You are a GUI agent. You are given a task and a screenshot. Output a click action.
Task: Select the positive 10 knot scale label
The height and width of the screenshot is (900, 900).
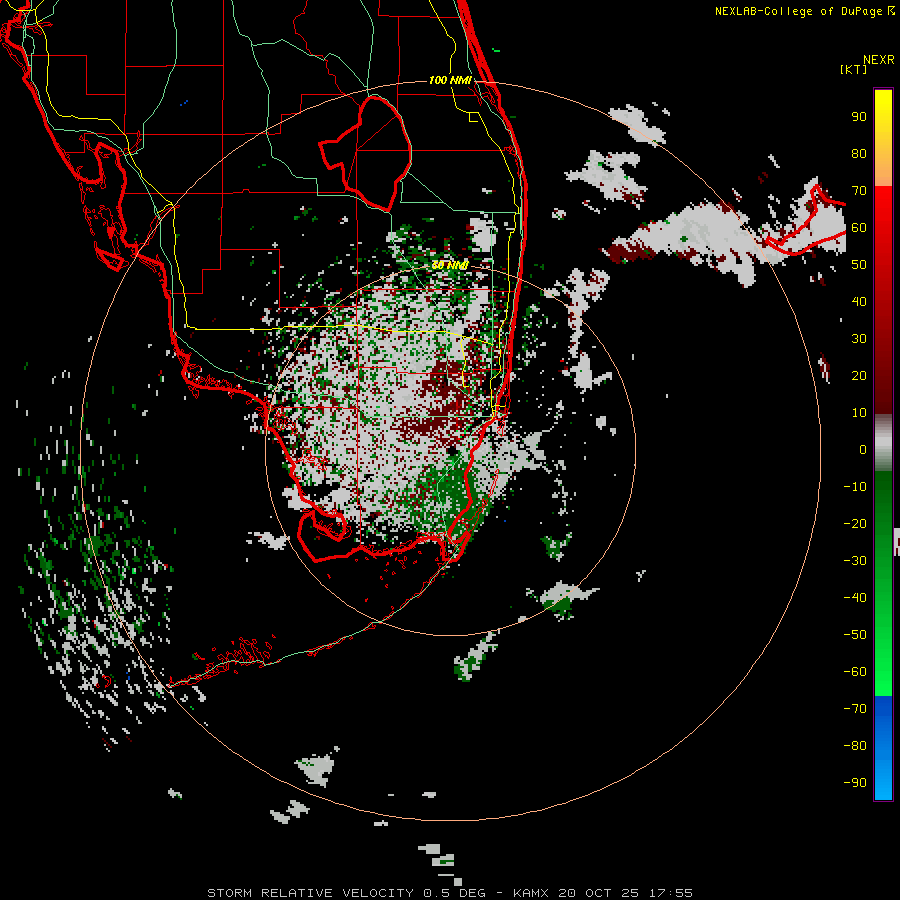coord(859,413)
